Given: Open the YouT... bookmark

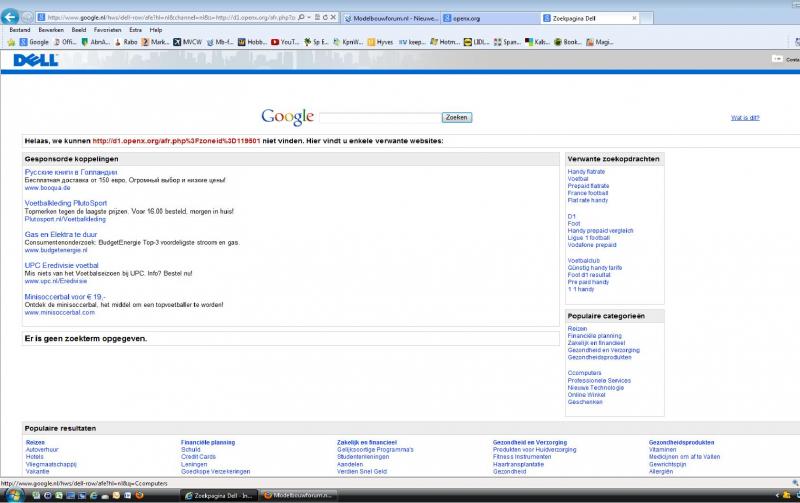Looking at the screenshot, I should [x=285, y=42].
